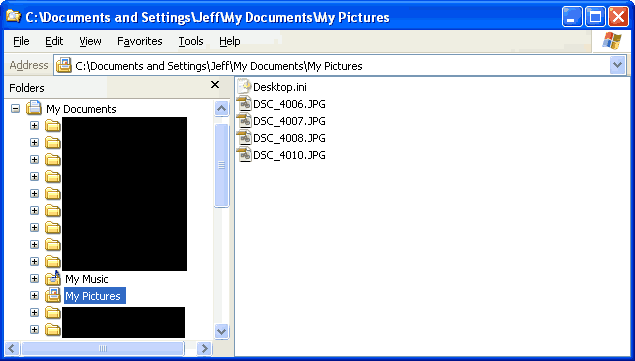Click the DSC_4006.JPG file name
Image resolution: width=635 pixels, height=361 pixels.
coord(289,104)
